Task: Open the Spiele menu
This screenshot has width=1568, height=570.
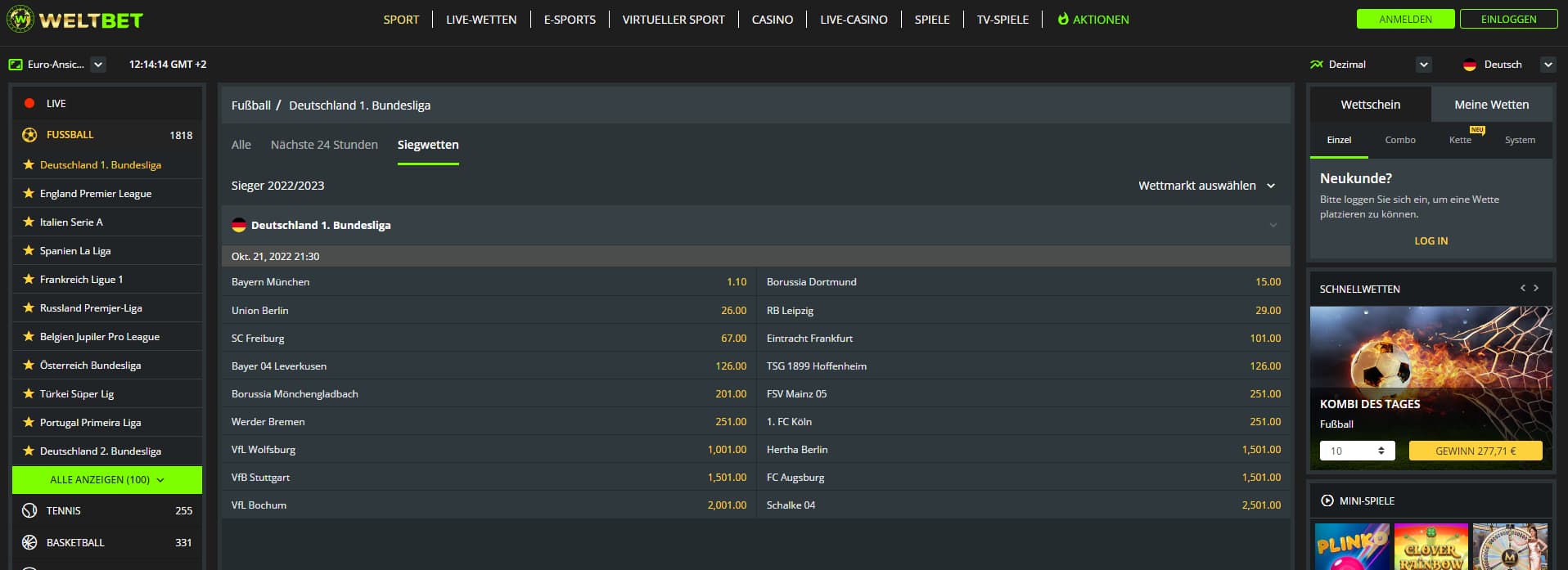Action: coord(932,20)
